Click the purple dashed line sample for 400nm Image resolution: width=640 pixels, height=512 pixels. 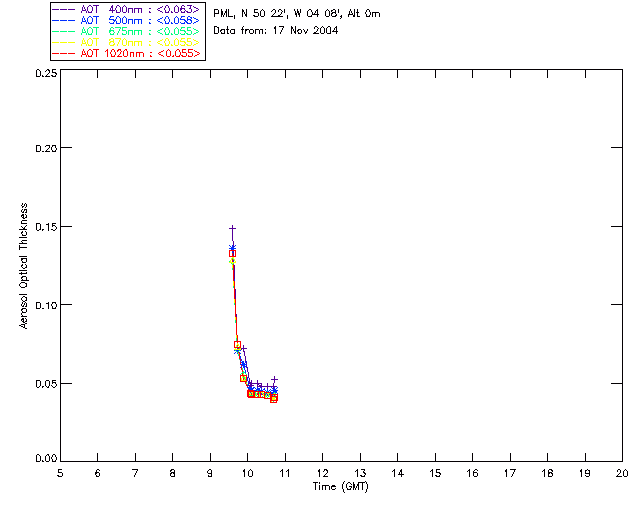pos(64,9)
